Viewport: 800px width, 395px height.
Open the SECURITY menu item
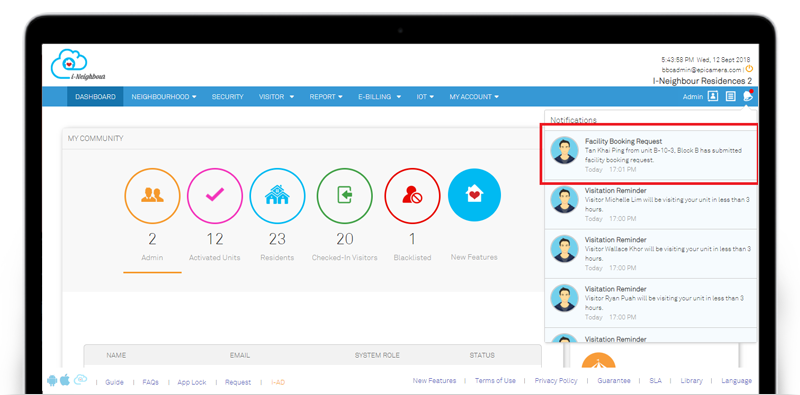228,96
